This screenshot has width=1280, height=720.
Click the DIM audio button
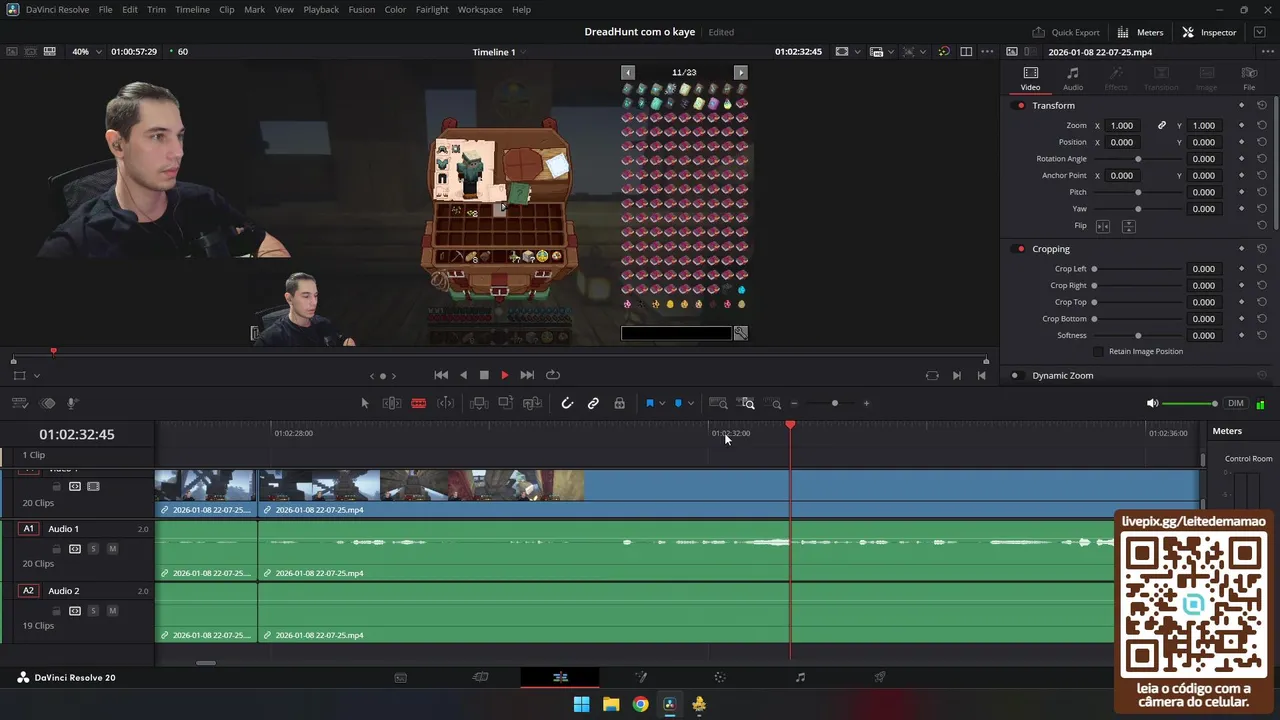[1236, 403]
